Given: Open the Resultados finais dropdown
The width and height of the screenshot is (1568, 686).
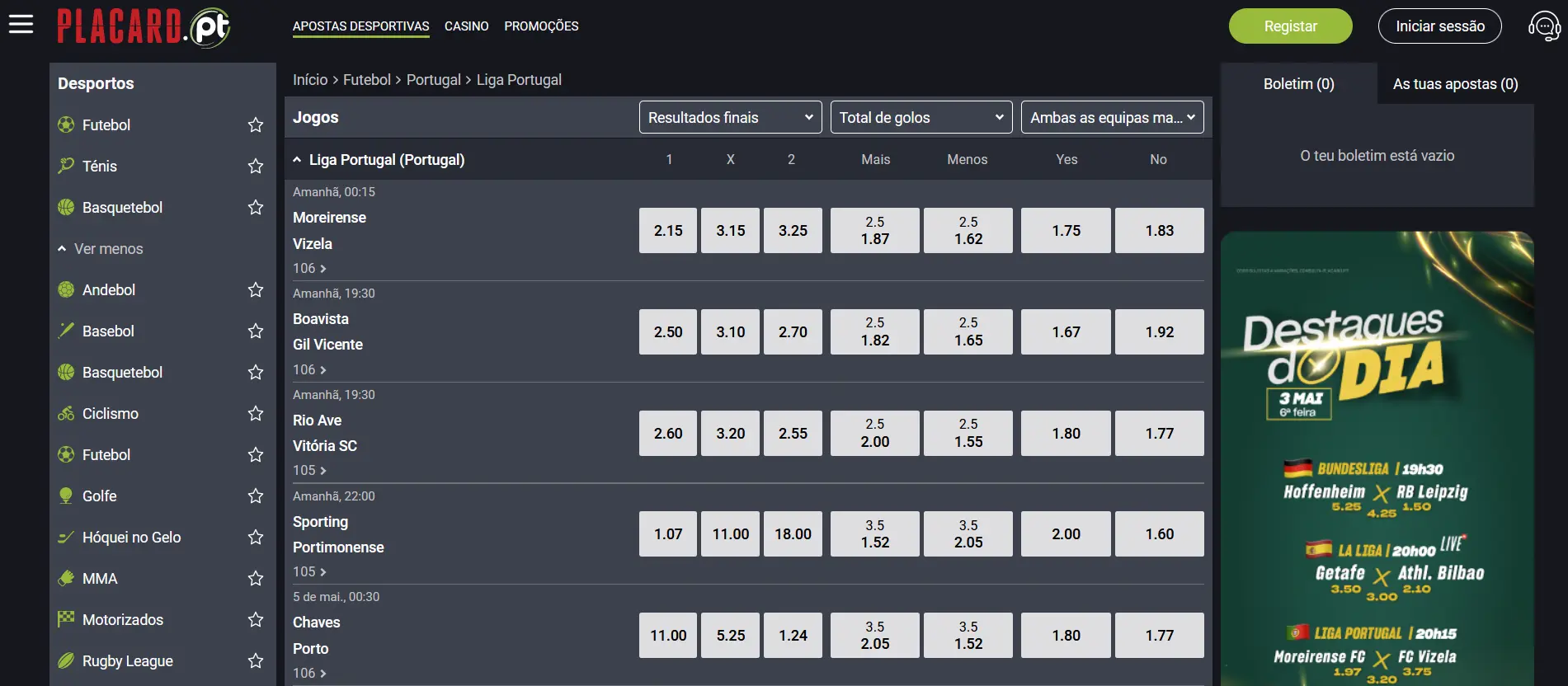Looking at the screenshot, I should (731, 117).
